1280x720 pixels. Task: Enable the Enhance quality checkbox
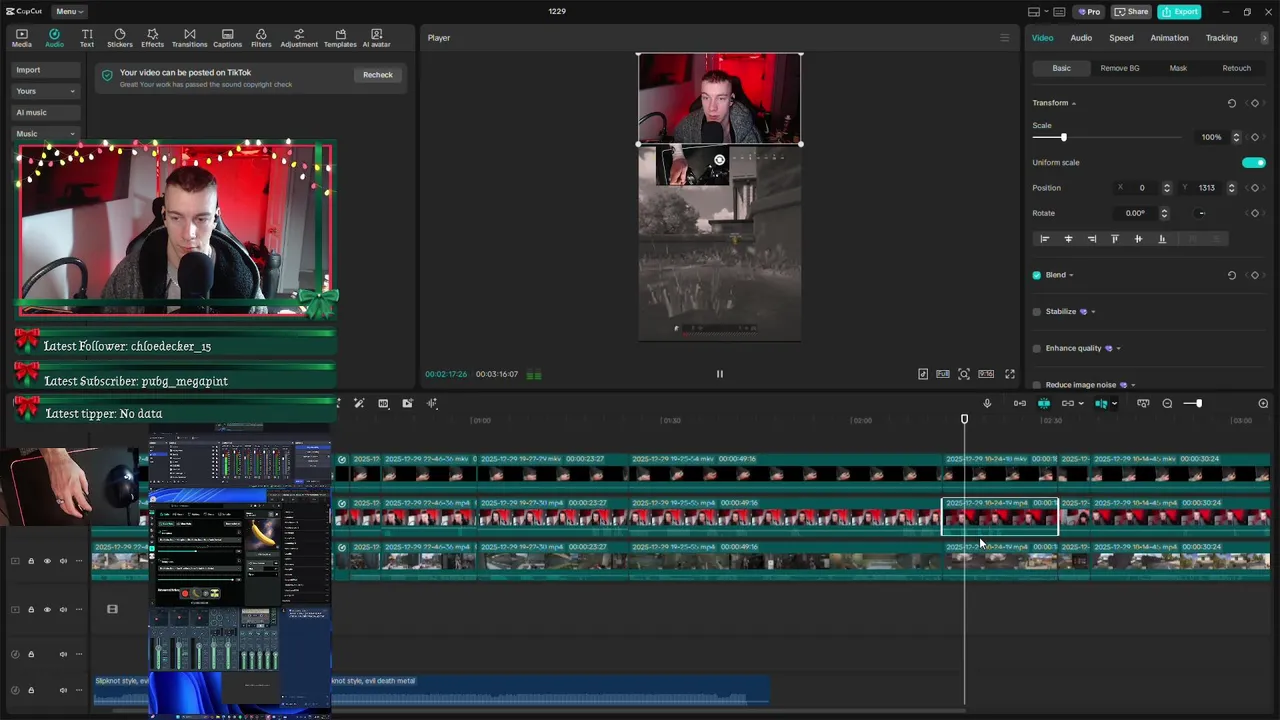1037,348
